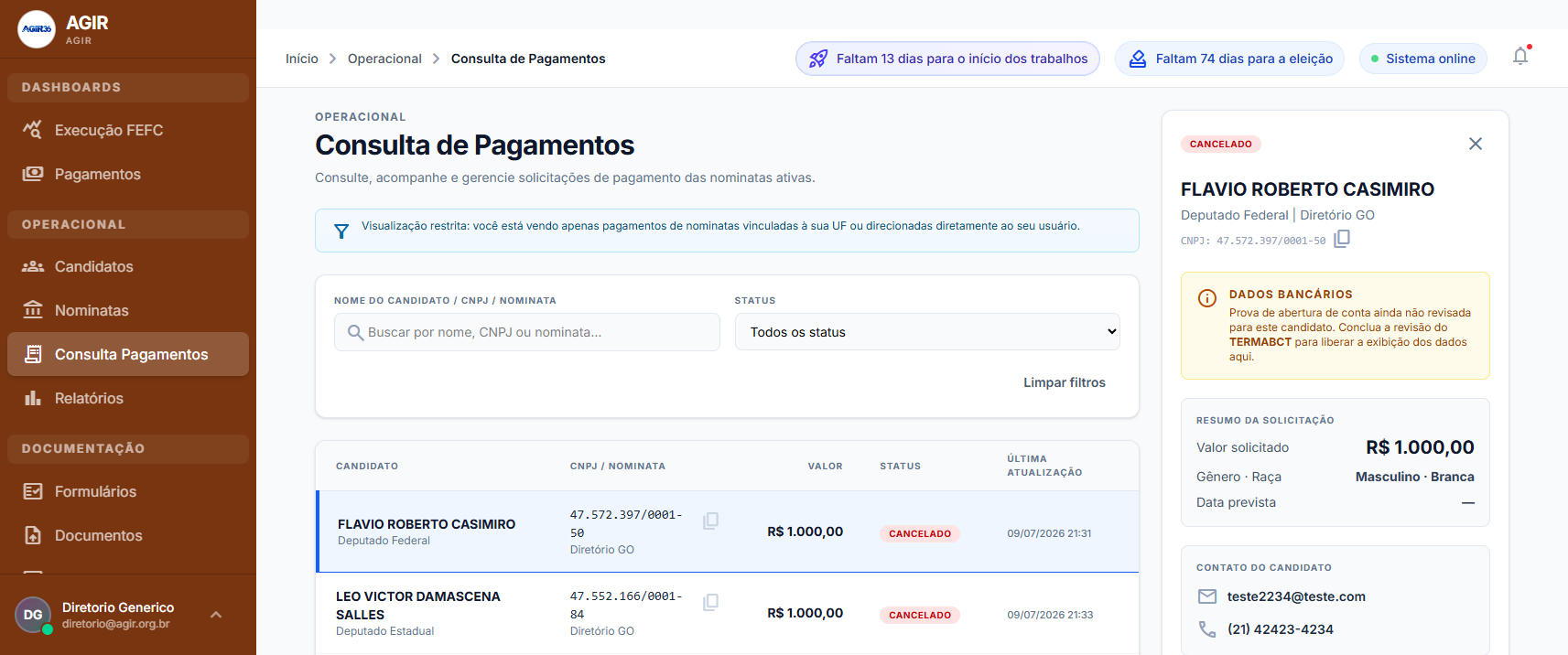This screenshot has width=1568, height=655.
Task: Click the Dados Bancários info icon
Action: [1207, 298]
